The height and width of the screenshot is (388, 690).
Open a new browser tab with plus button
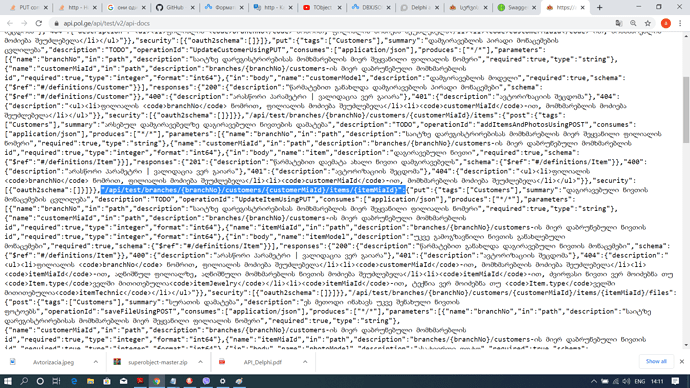click(599, 7)
